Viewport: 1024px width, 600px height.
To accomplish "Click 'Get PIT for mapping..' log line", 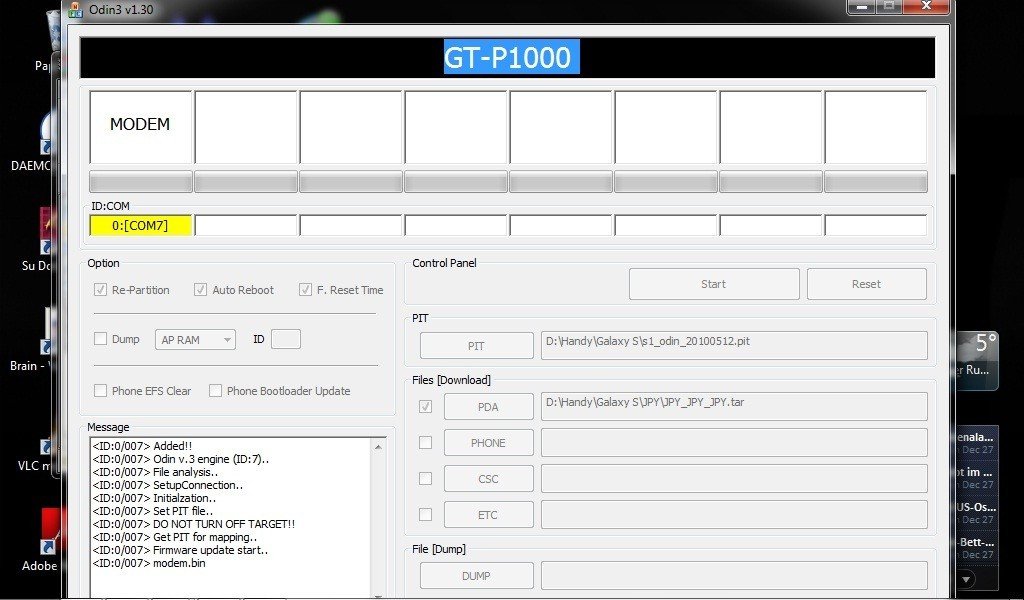I will click(x=174, y=537).
